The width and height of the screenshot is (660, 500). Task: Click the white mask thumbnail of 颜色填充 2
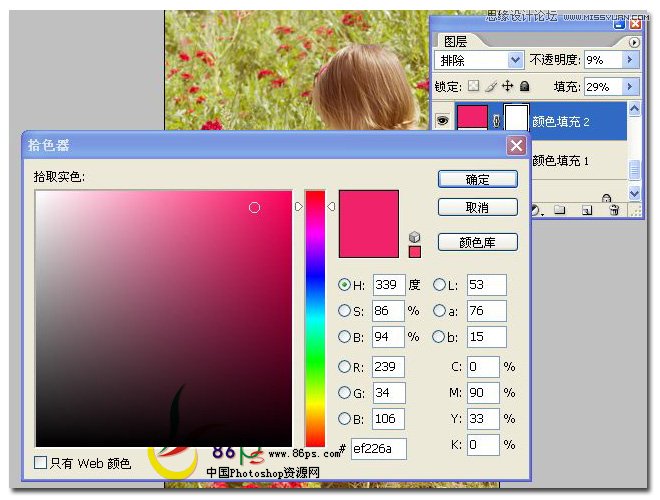point(516,117)
